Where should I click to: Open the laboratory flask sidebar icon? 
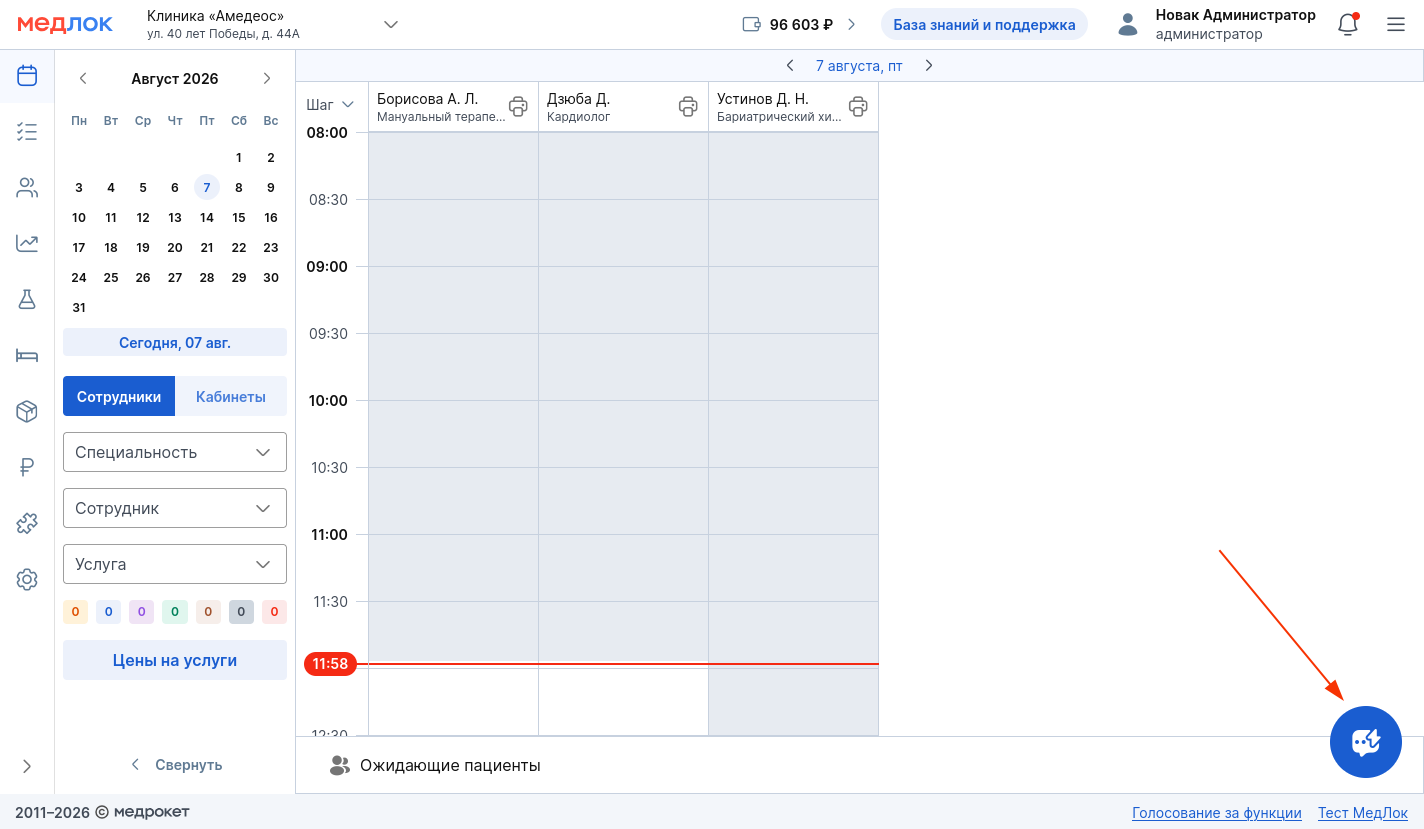tap(27, 299)
